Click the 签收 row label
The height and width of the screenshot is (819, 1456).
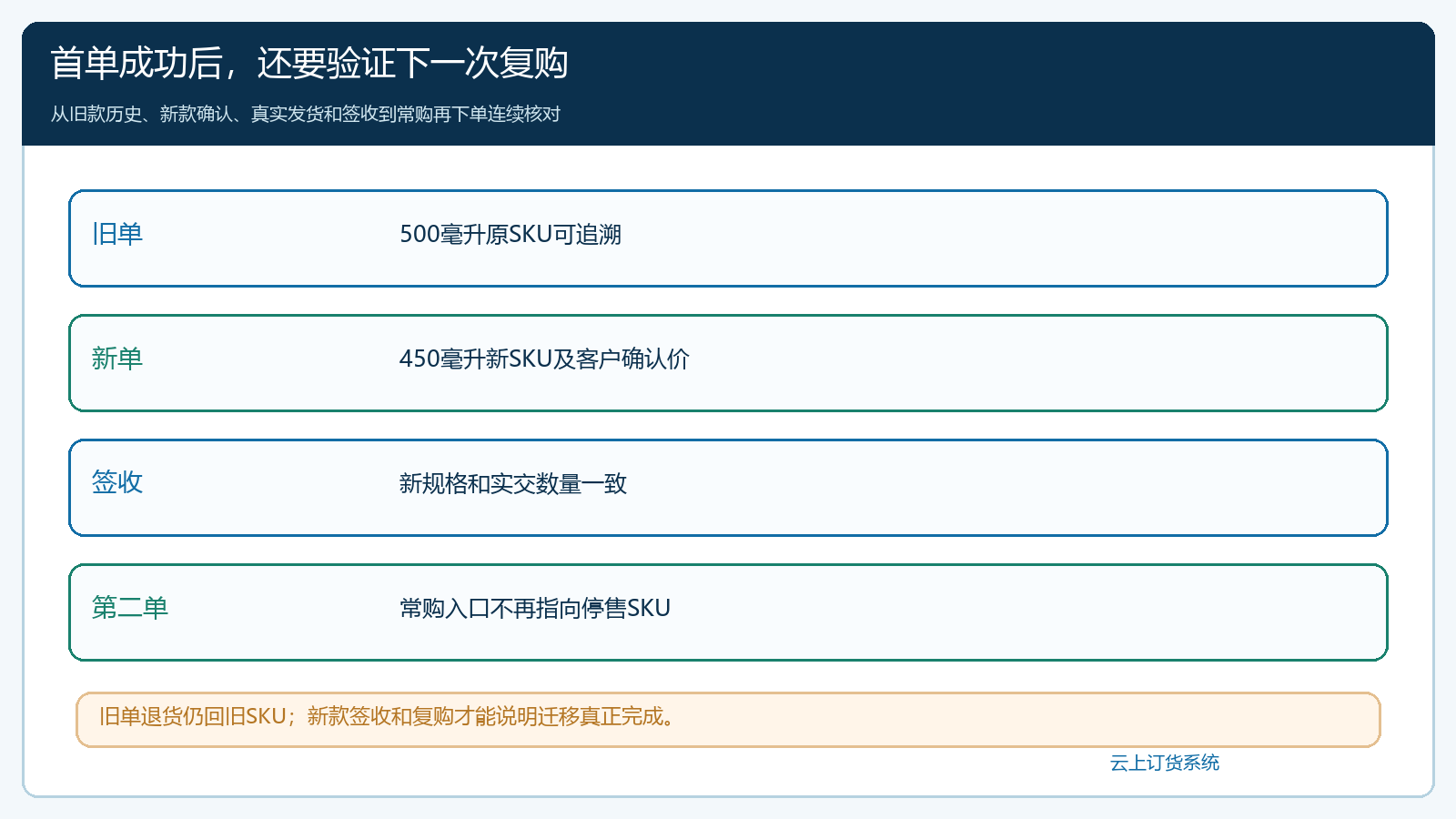tap(117, 482)
